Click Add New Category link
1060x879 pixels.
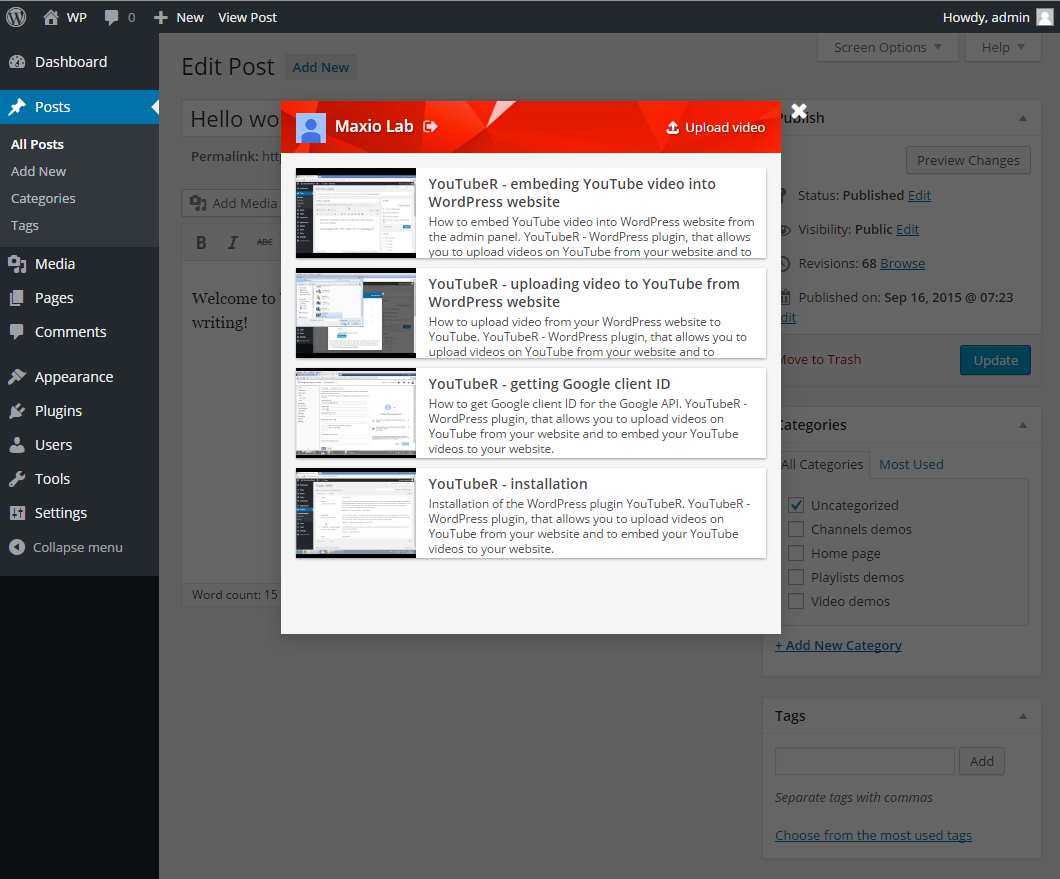tap(838, 646)
